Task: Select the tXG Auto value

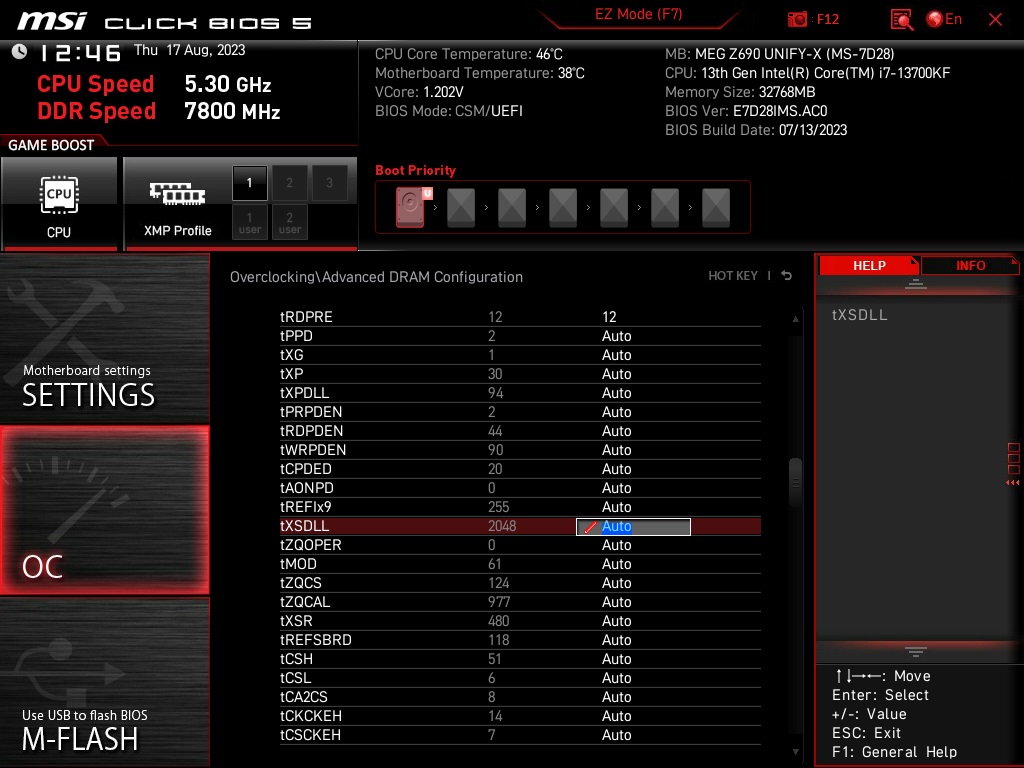Action: [x=616, y=355]
